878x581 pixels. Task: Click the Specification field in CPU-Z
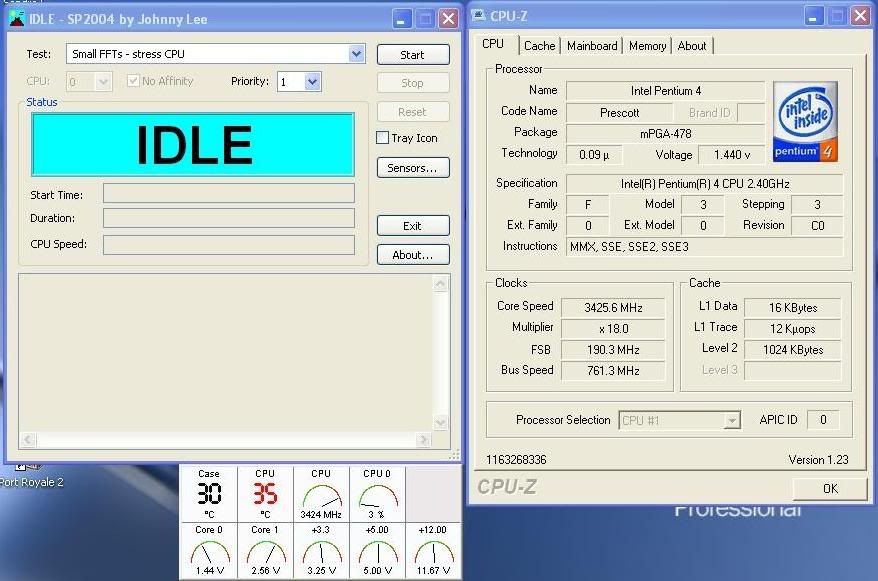click(704, 184)
